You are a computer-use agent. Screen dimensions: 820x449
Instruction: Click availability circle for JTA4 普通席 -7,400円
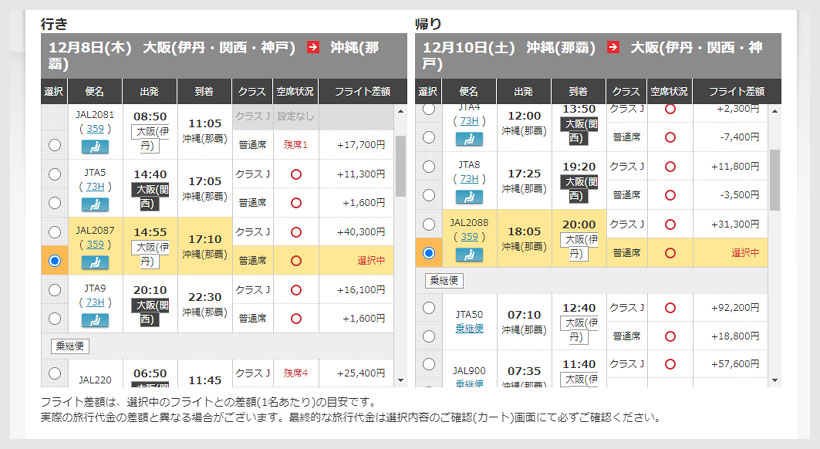[x=670, y=137]
